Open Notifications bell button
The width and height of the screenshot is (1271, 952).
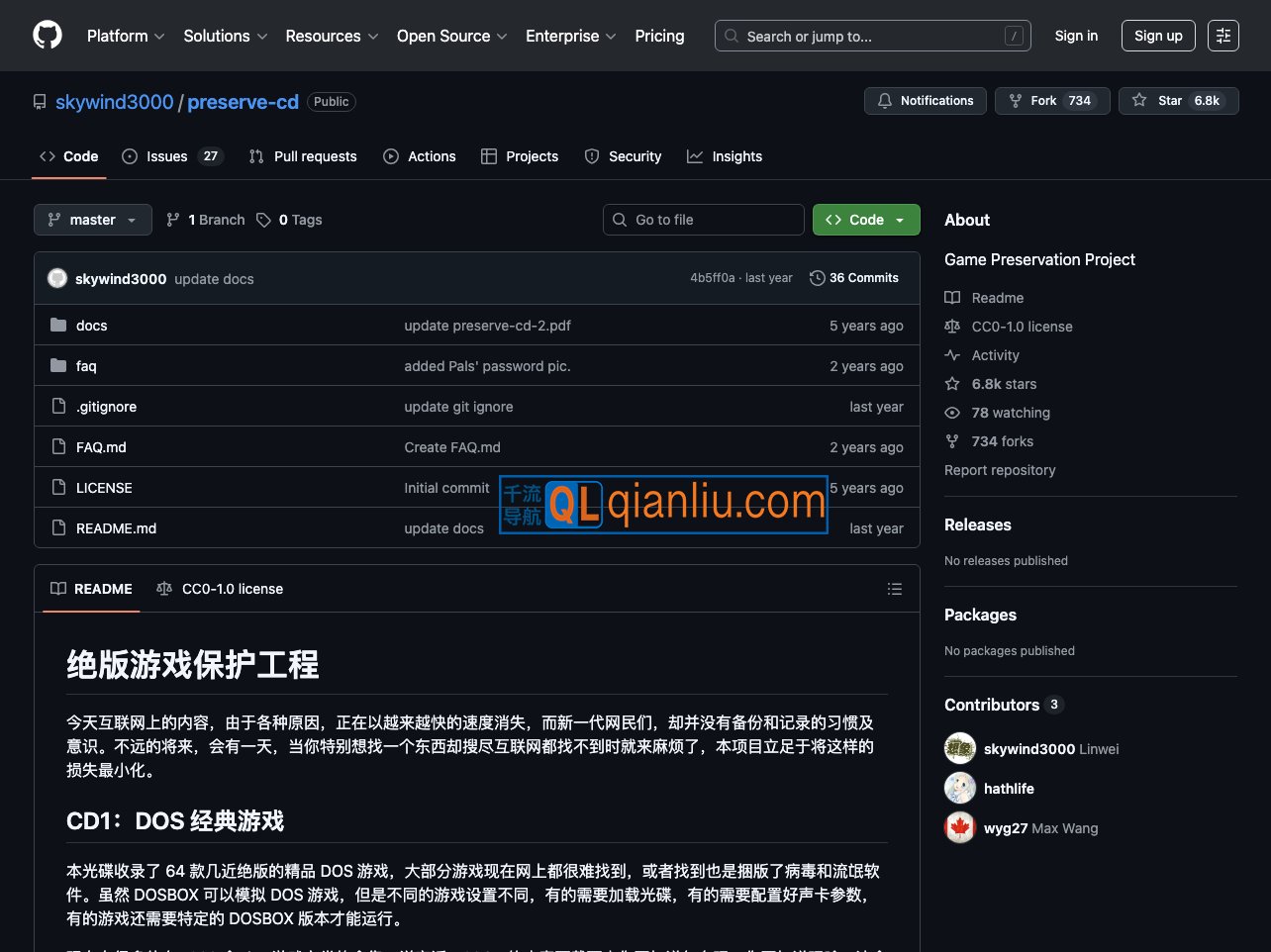click(x=925, y=101)
